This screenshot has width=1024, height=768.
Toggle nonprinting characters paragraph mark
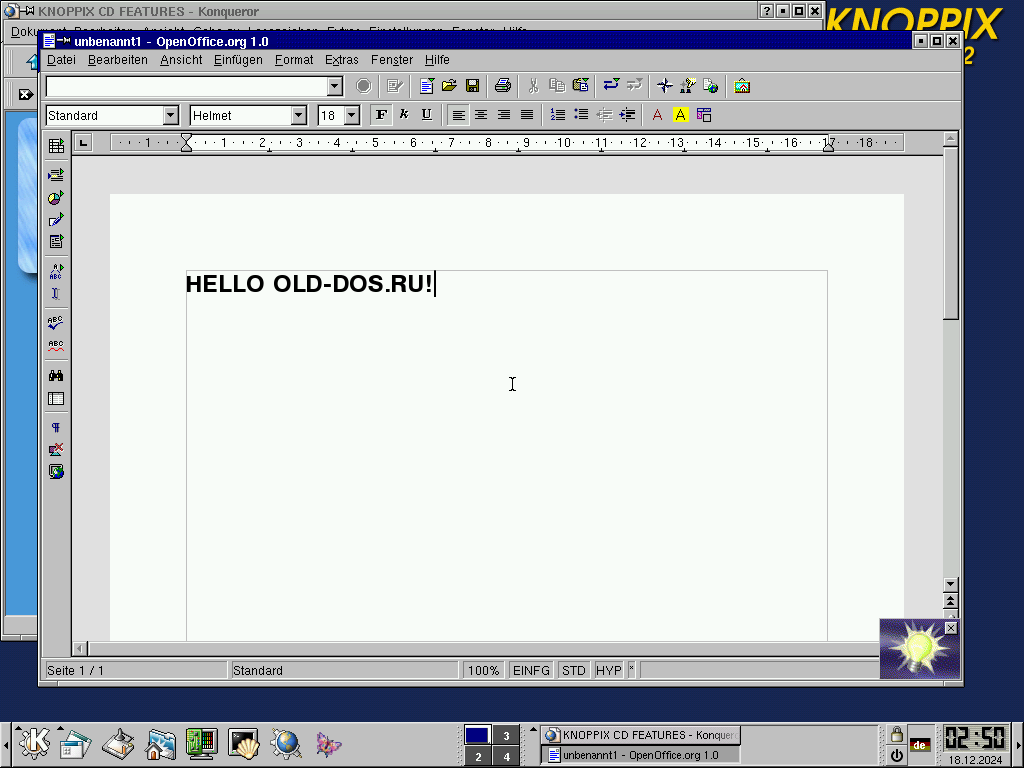coord(56,428)
